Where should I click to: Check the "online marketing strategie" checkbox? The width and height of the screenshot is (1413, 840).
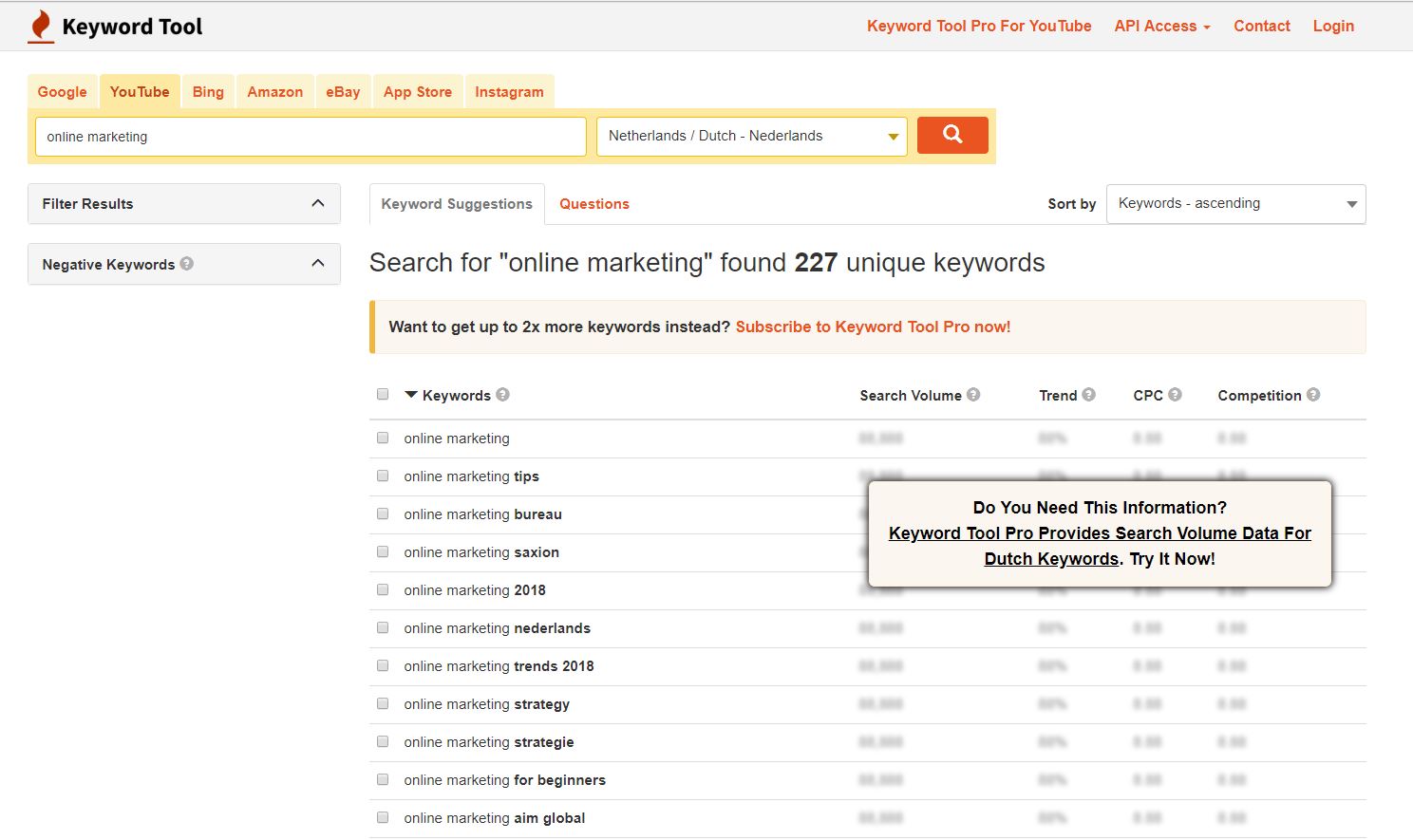(x=383, y=741)
